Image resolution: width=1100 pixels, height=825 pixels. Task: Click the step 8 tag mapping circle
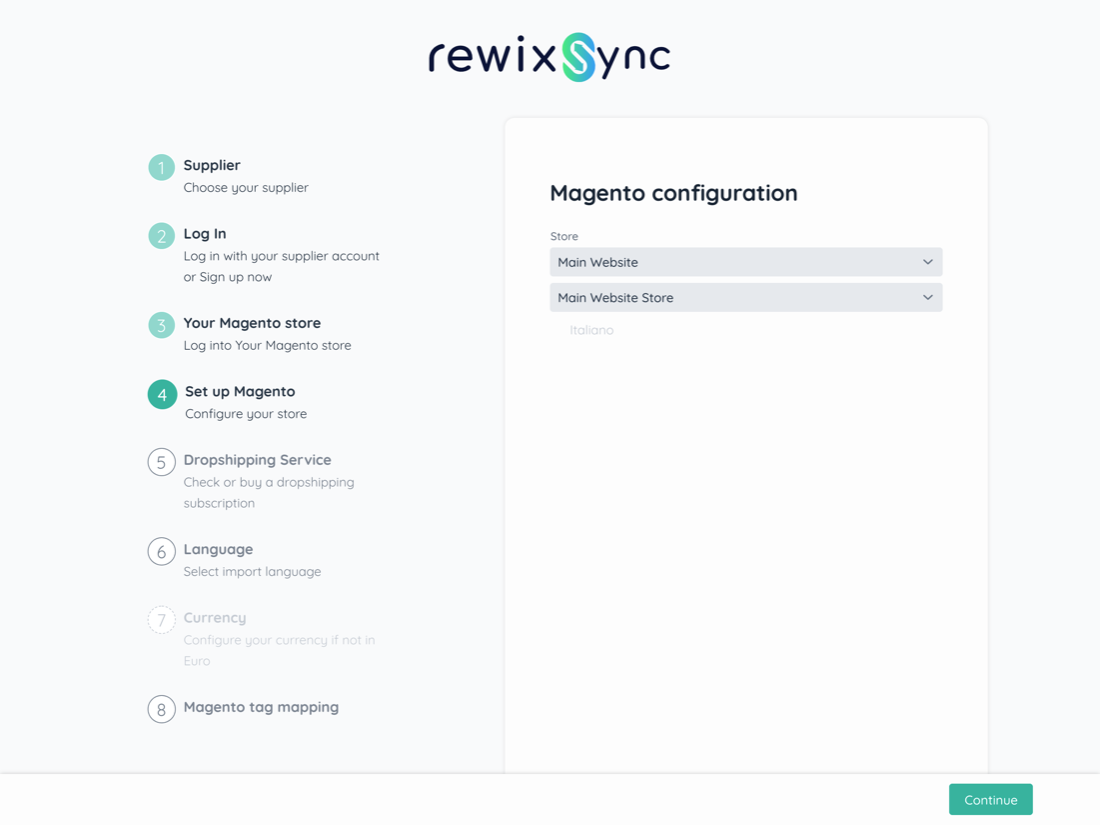pyautogui.click(x=161, y=709)
